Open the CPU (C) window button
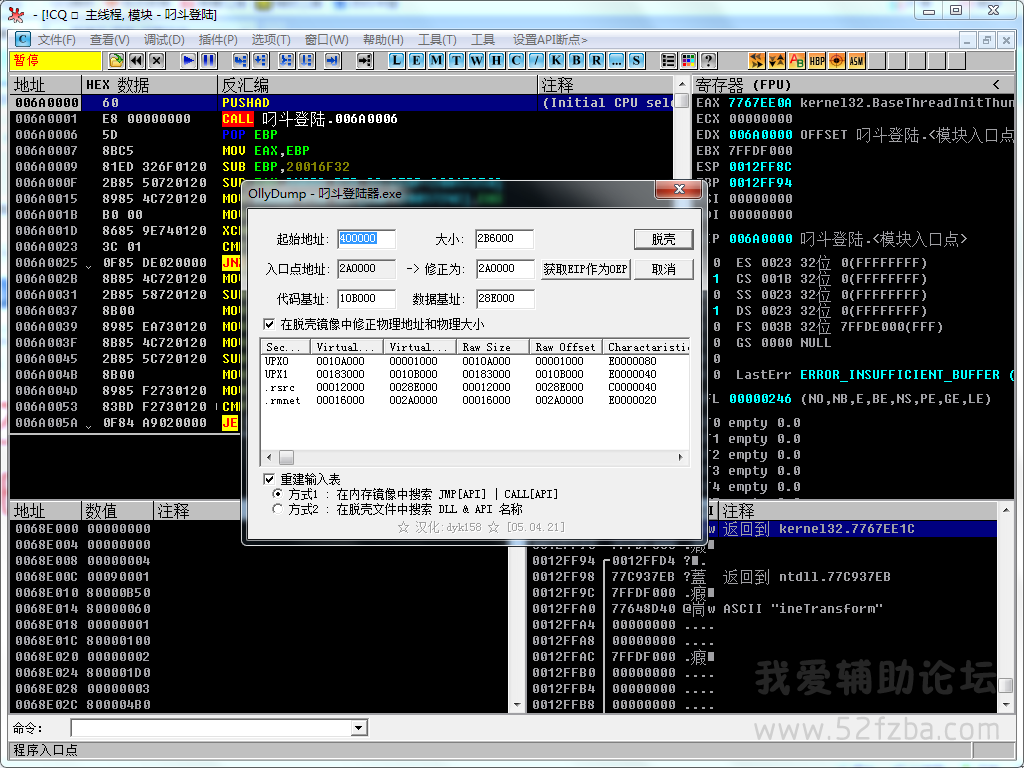Image resolution: width=1024 pixels, height=768 pixels. click(516, 61)
